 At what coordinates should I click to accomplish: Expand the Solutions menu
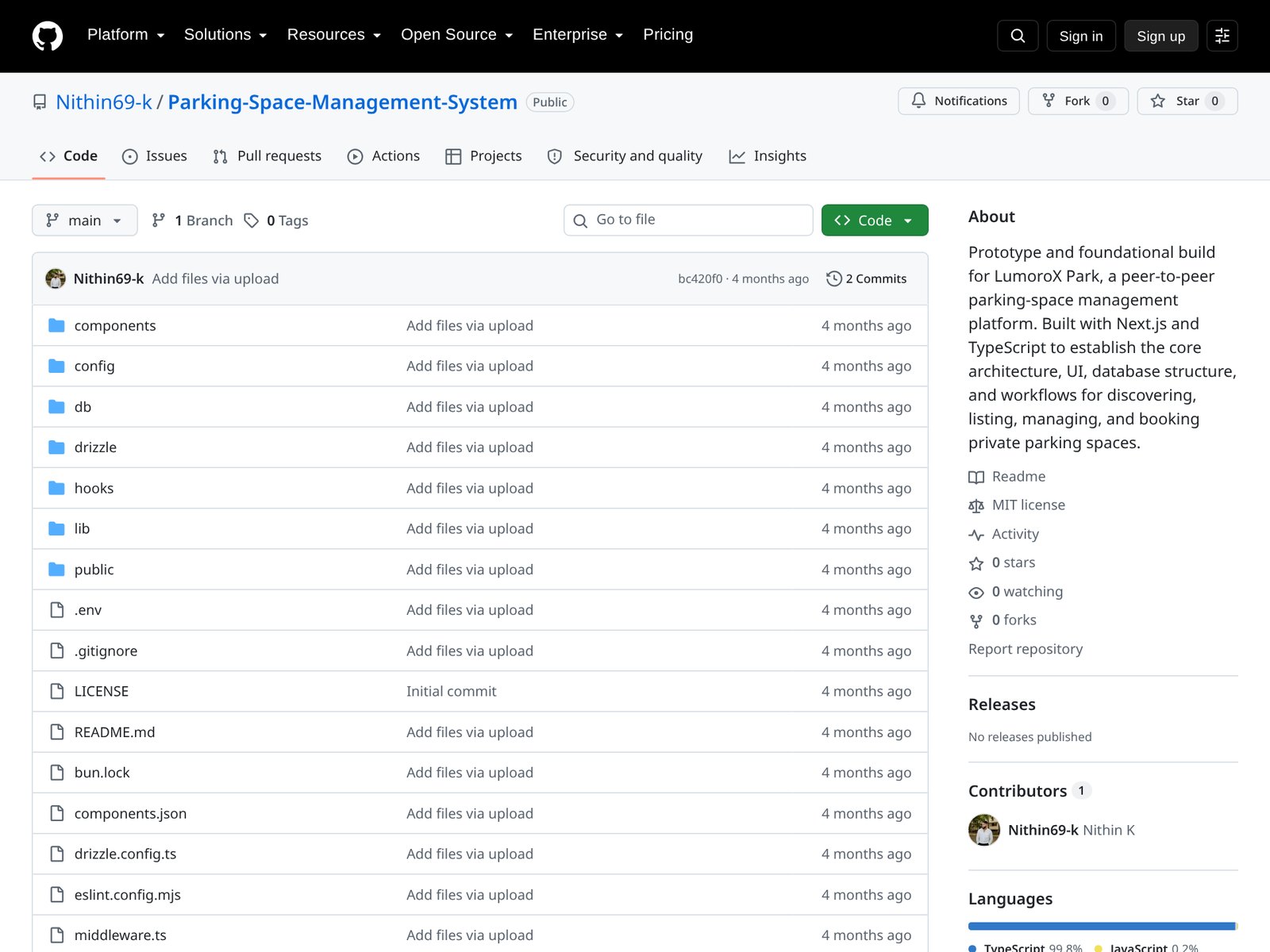click(x=225, y=35)
